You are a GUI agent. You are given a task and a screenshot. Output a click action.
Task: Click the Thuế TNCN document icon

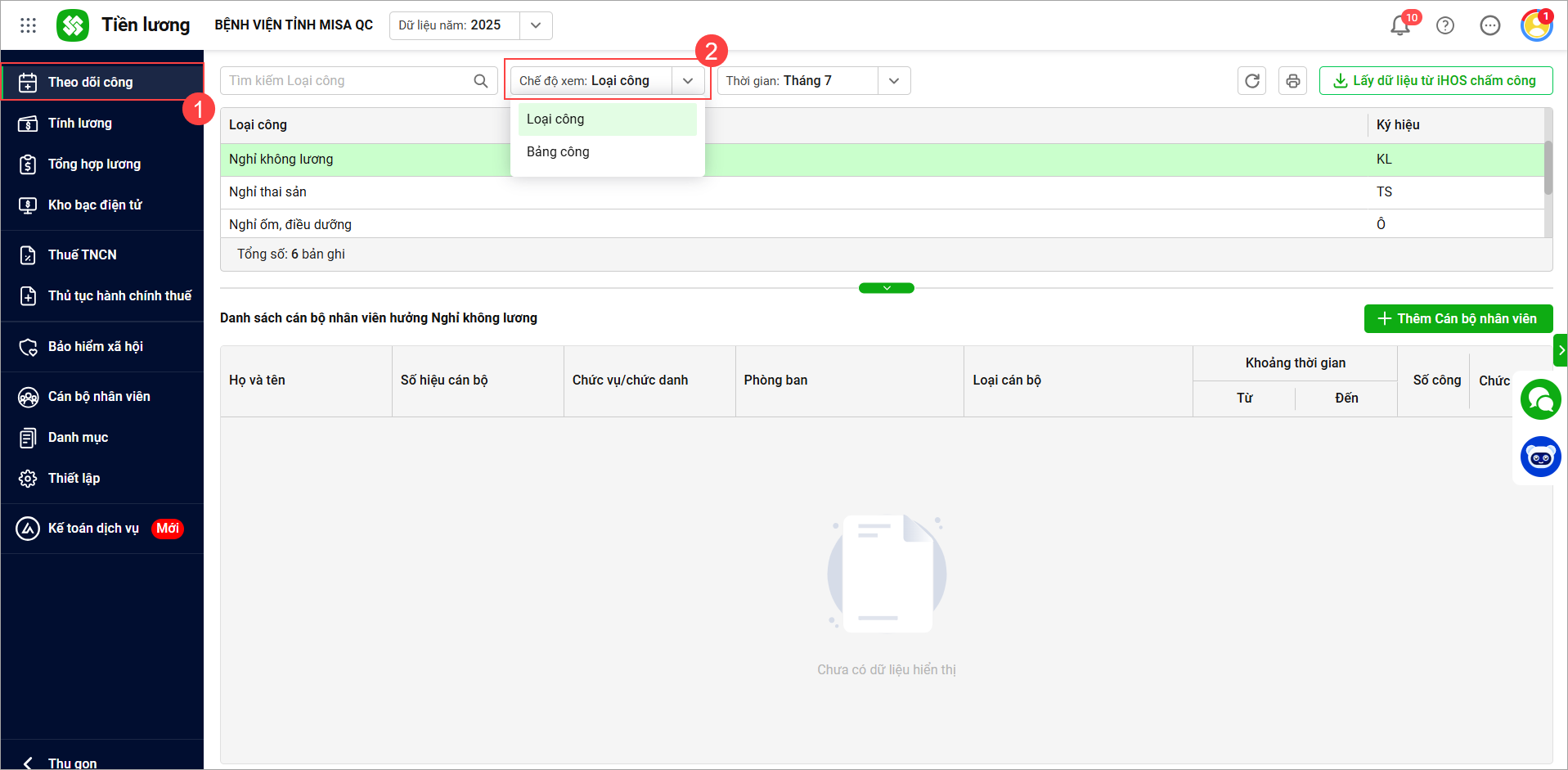point(28,255)
